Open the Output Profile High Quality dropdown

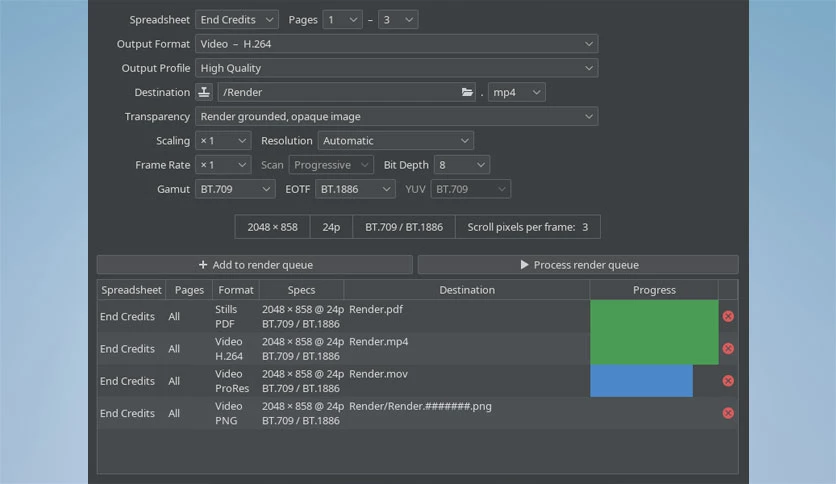(x=396, y=68)
